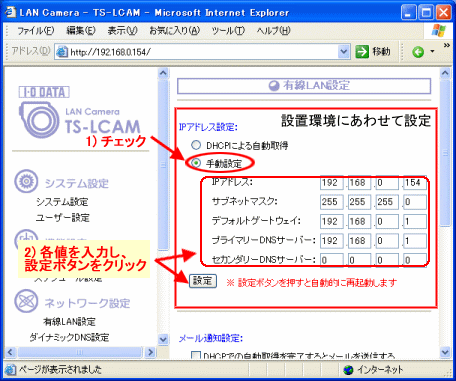Expand the toolbar overflow chevron
456x381 pixels.
point(447,45)
